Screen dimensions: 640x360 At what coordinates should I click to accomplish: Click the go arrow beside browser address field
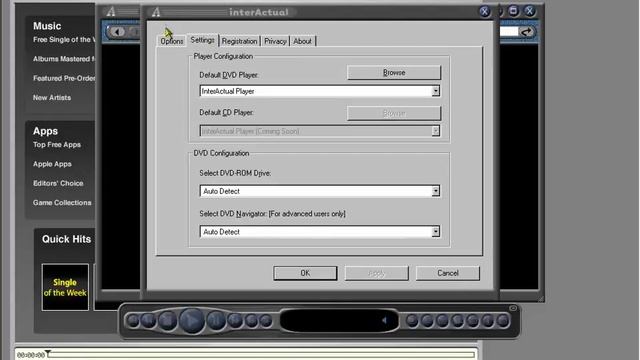click(527, 32)
